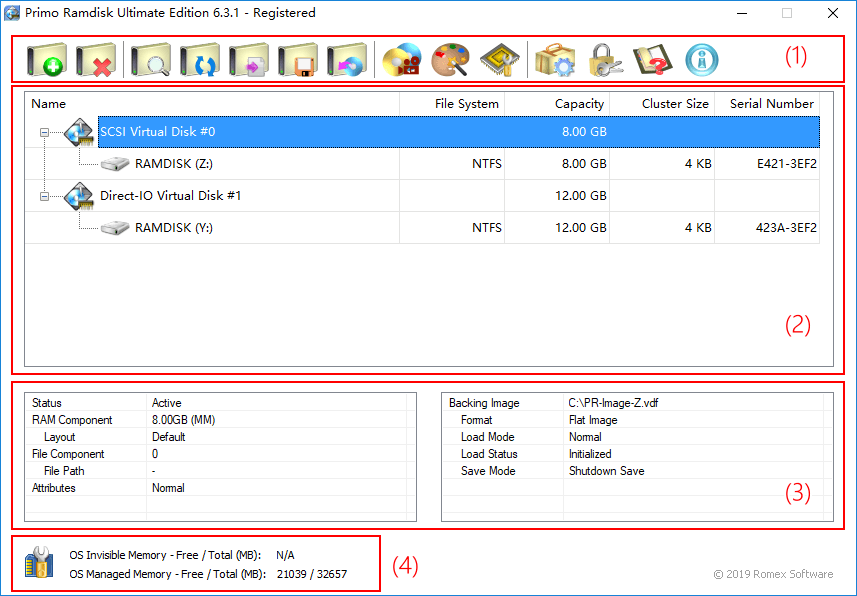Open image tools disc-and-camera icon
The width and height of the screenshot is (857, 596).
402,60
